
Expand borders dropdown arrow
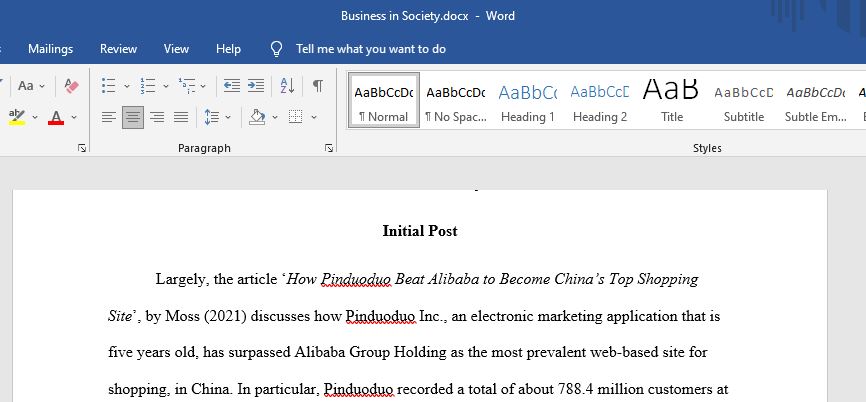coord(314,118)
